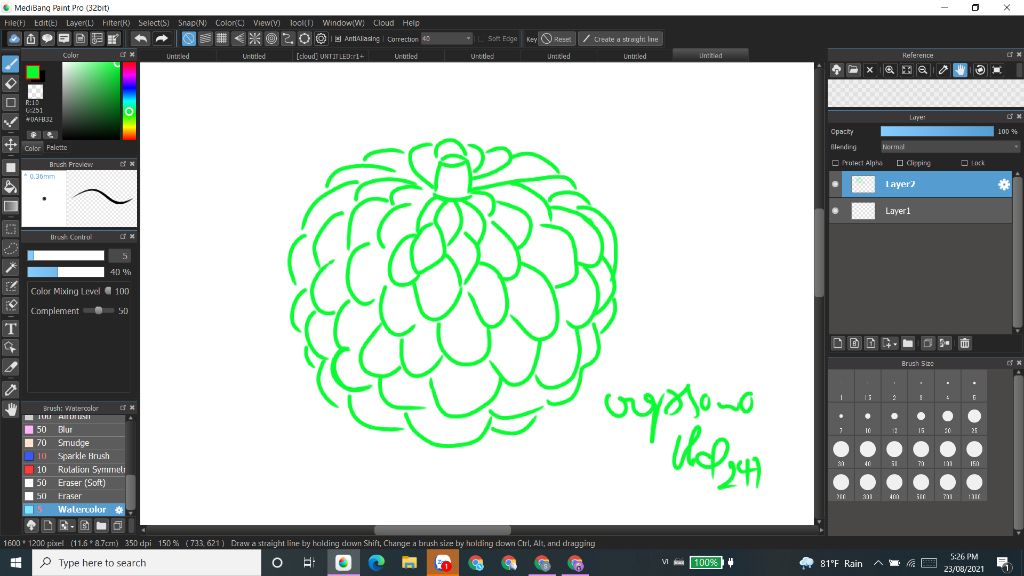The image size is (1024, 576).
Task: Enable the Clipping checkbox
Action: pos(900,163)
